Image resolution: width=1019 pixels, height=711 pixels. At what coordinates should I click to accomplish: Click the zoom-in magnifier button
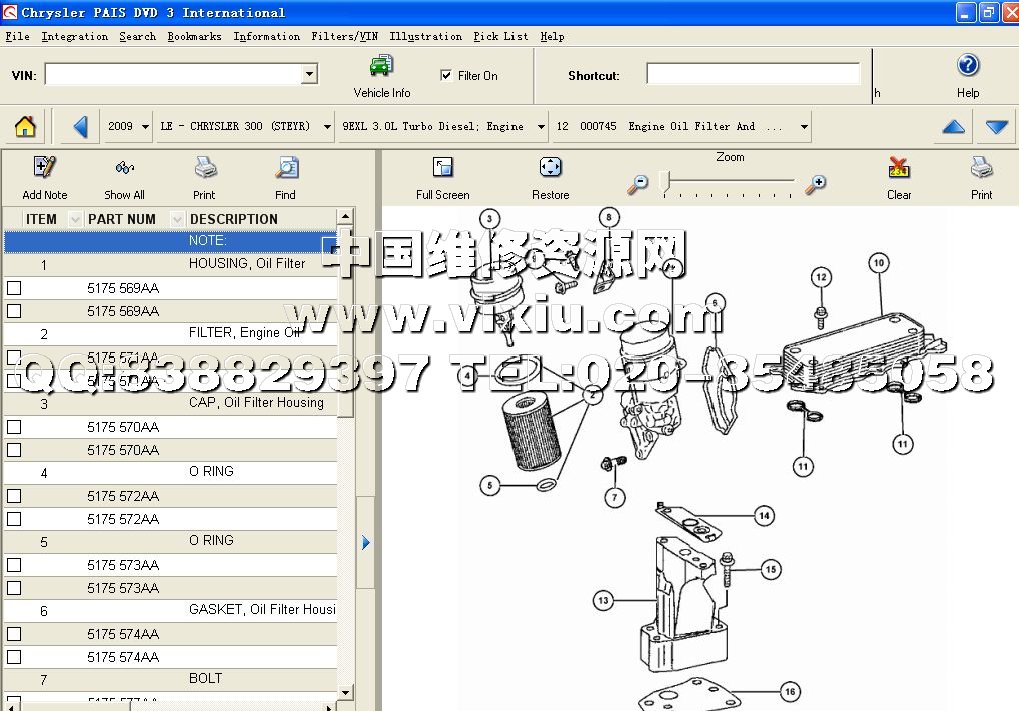816,183
